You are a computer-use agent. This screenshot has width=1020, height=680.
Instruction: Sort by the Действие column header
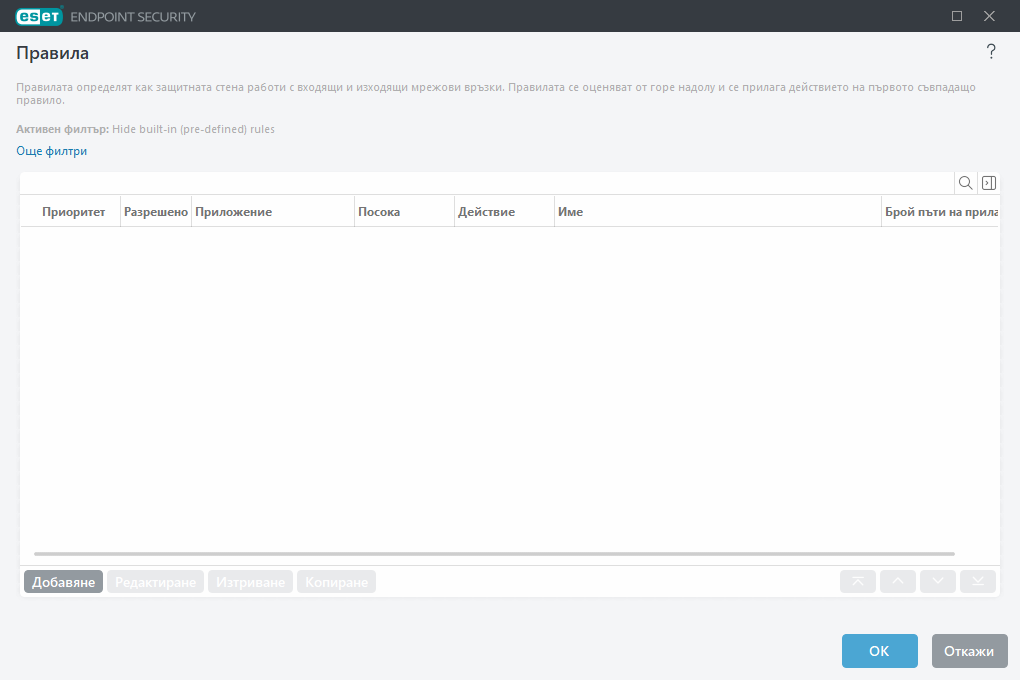(486, 212)
